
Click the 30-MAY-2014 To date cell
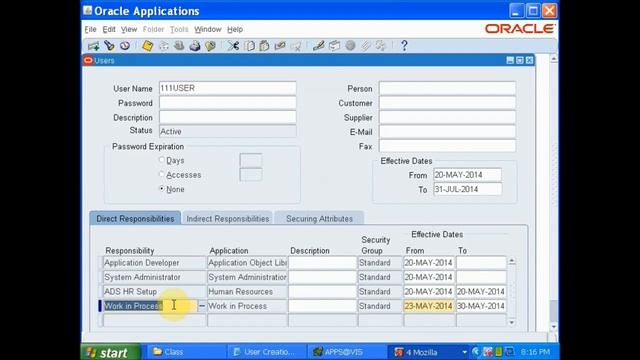click(x=481, y=306)
